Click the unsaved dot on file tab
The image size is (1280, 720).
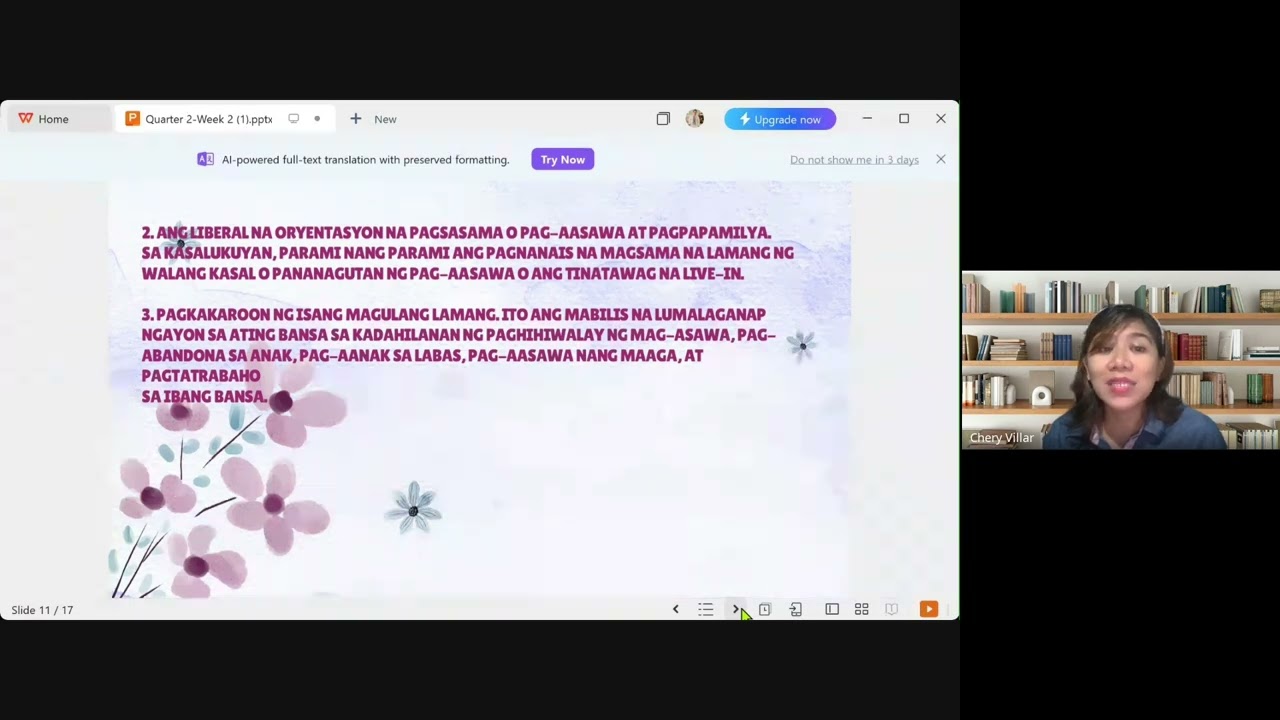click(317, 119)
